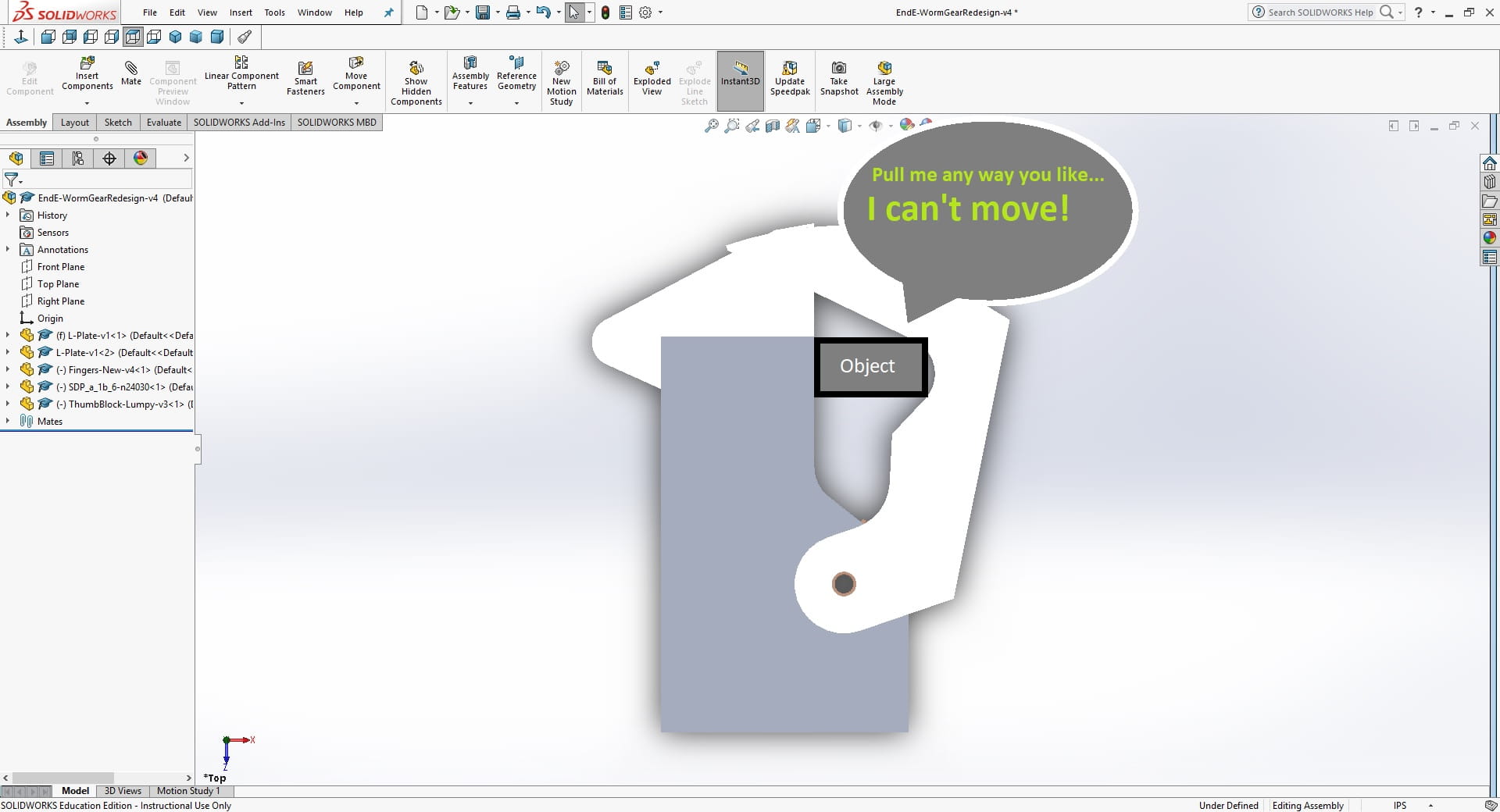This screenshot has width=1500, height=812.
Task: Expand the Fingers-New-v4<1> component
Action: click(8, 369)
